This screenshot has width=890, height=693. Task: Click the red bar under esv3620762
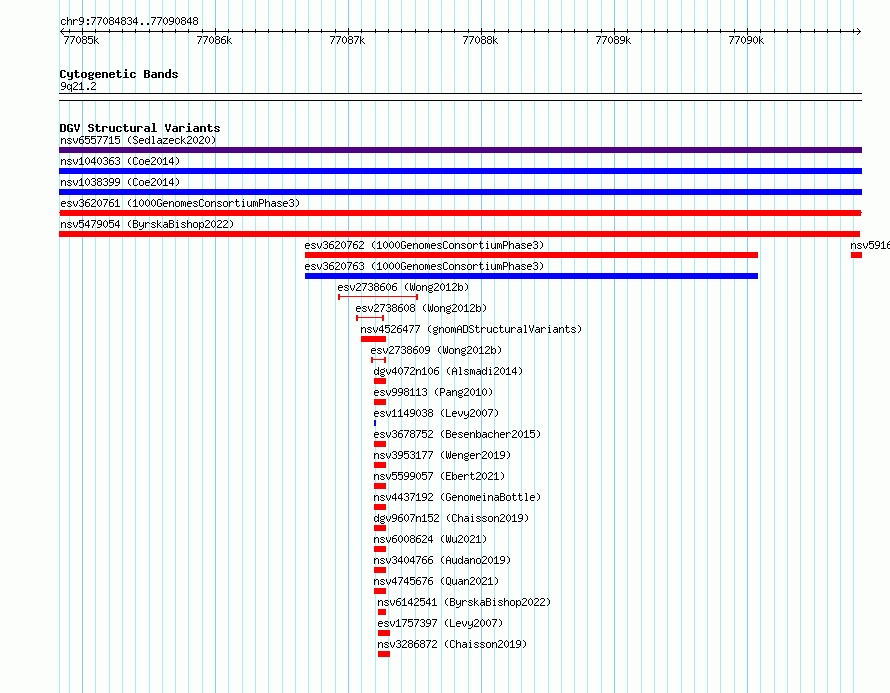coord(531,255)
